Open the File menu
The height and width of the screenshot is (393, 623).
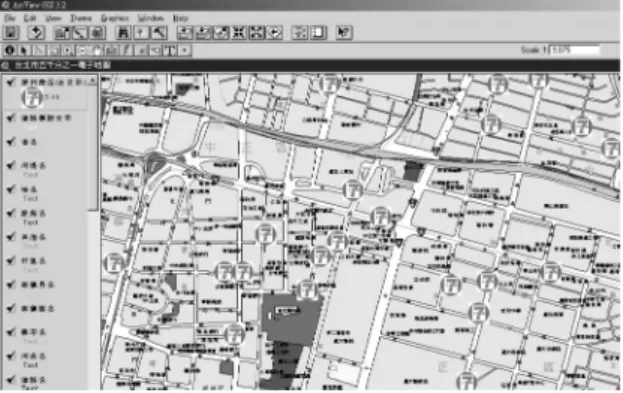[10, 18]
